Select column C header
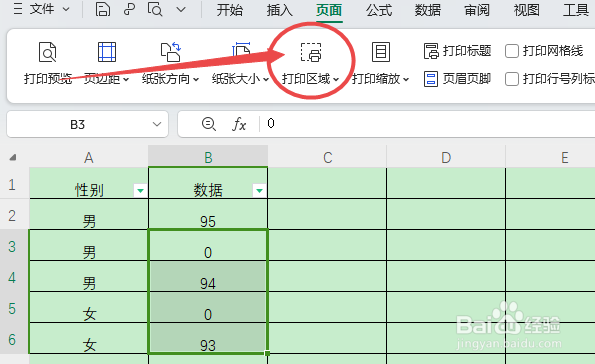Image resolution: width=595 pixels, height=364 pixels. point(327,157)
